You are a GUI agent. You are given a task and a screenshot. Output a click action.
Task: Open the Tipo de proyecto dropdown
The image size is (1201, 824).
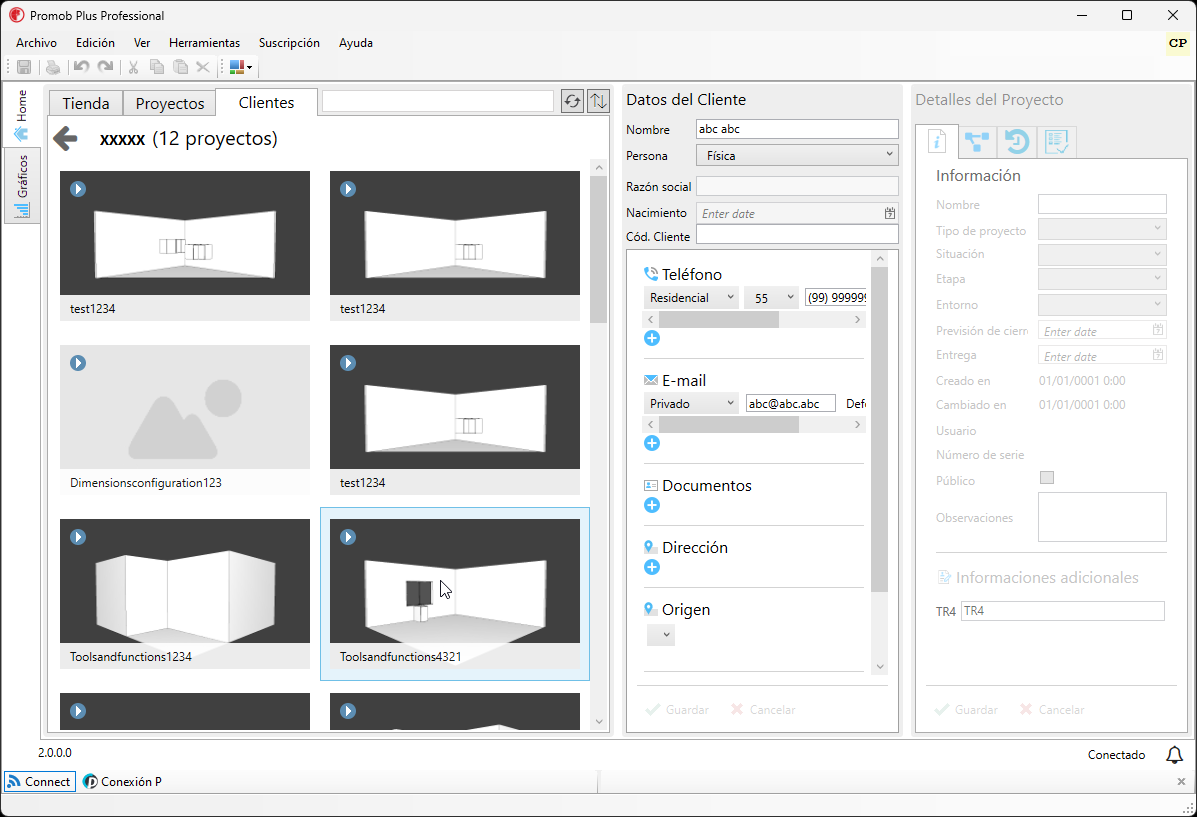[1102, 229]
